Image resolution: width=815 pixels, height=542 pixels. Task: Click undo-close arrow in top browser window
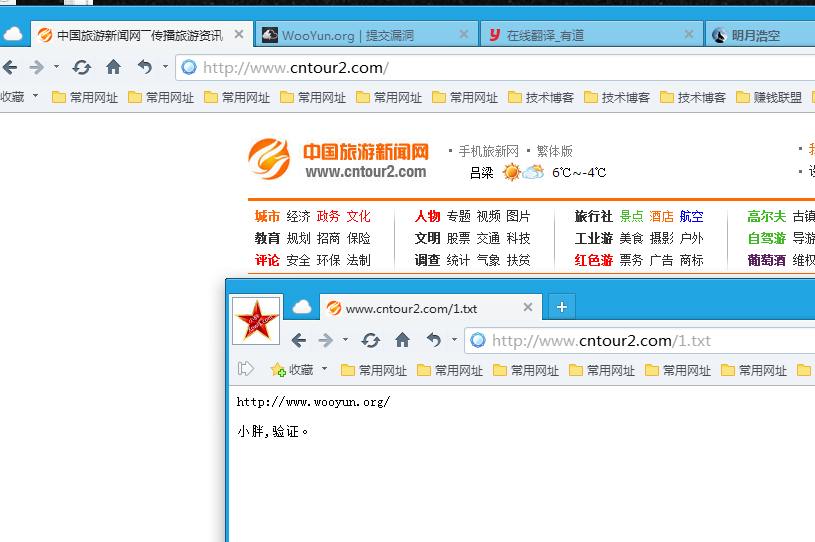pos(144,67)
